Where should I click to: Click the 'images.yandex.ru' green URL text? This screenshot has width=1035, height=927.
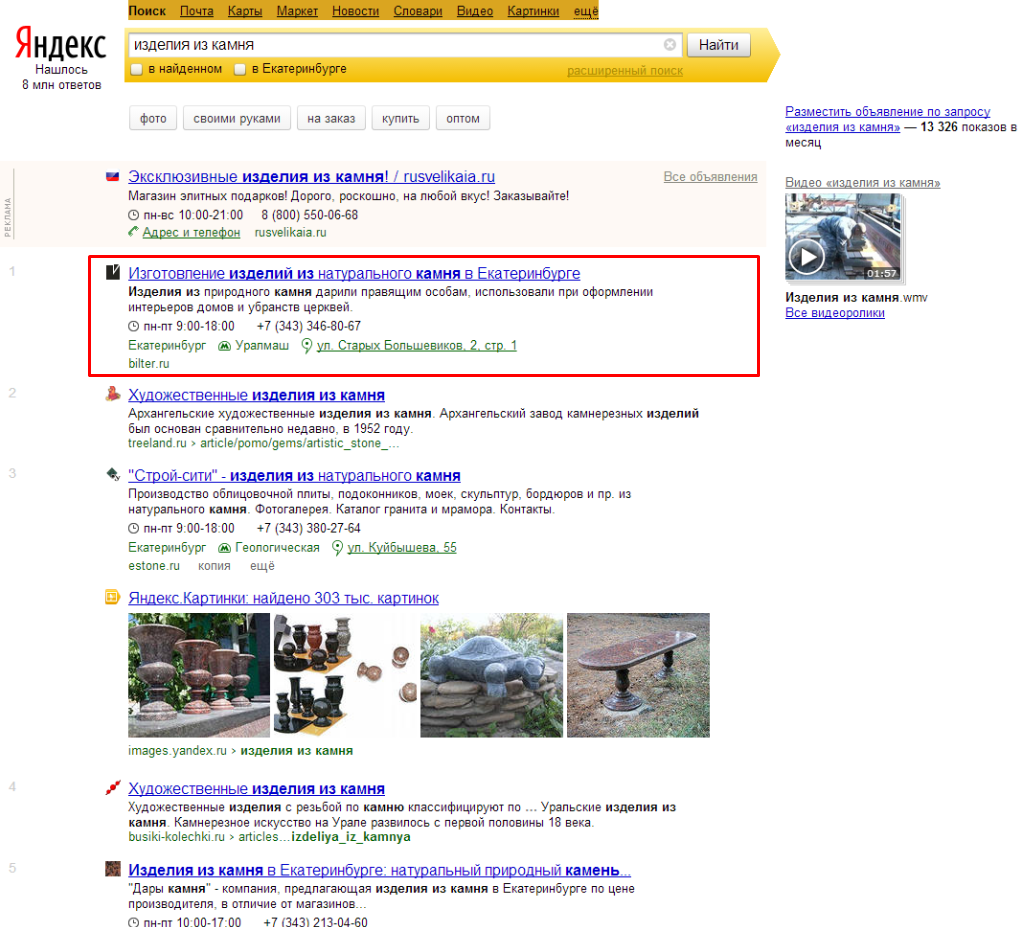click(178, 751)
